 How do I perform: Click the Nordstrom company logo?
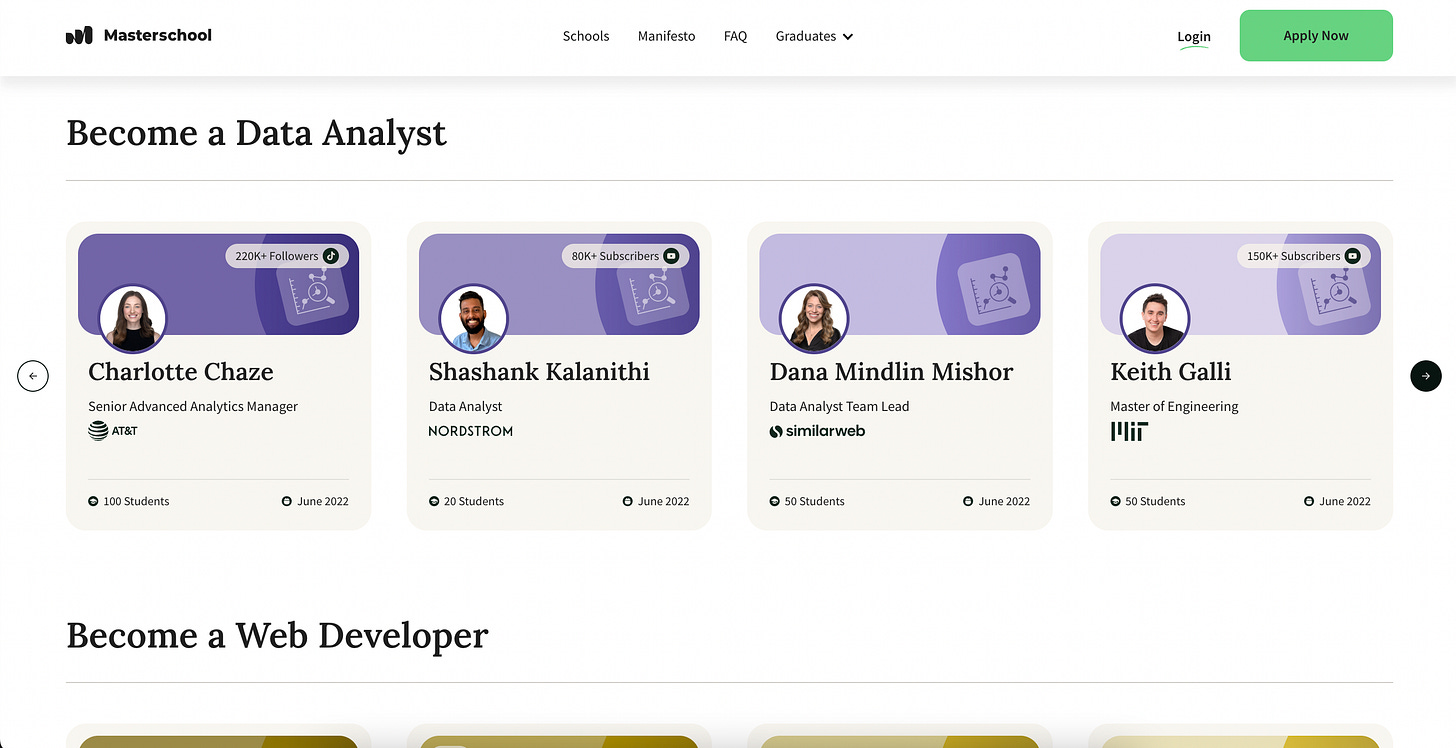pyautogui.click(x=470, y=431)
